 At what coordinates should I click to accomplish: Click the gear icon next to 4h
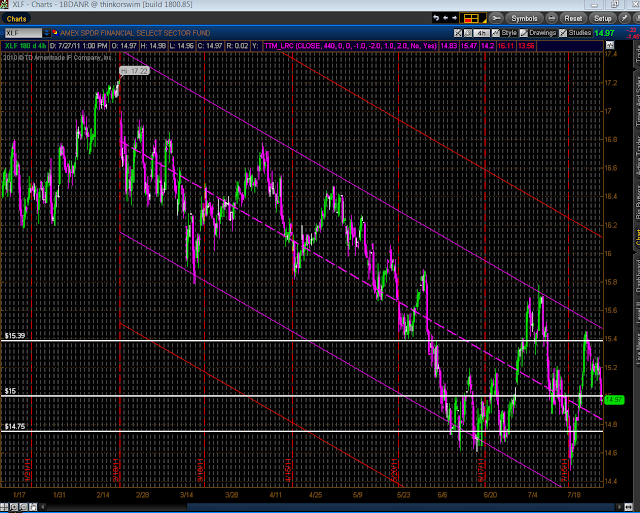click(x=468, y=33)
